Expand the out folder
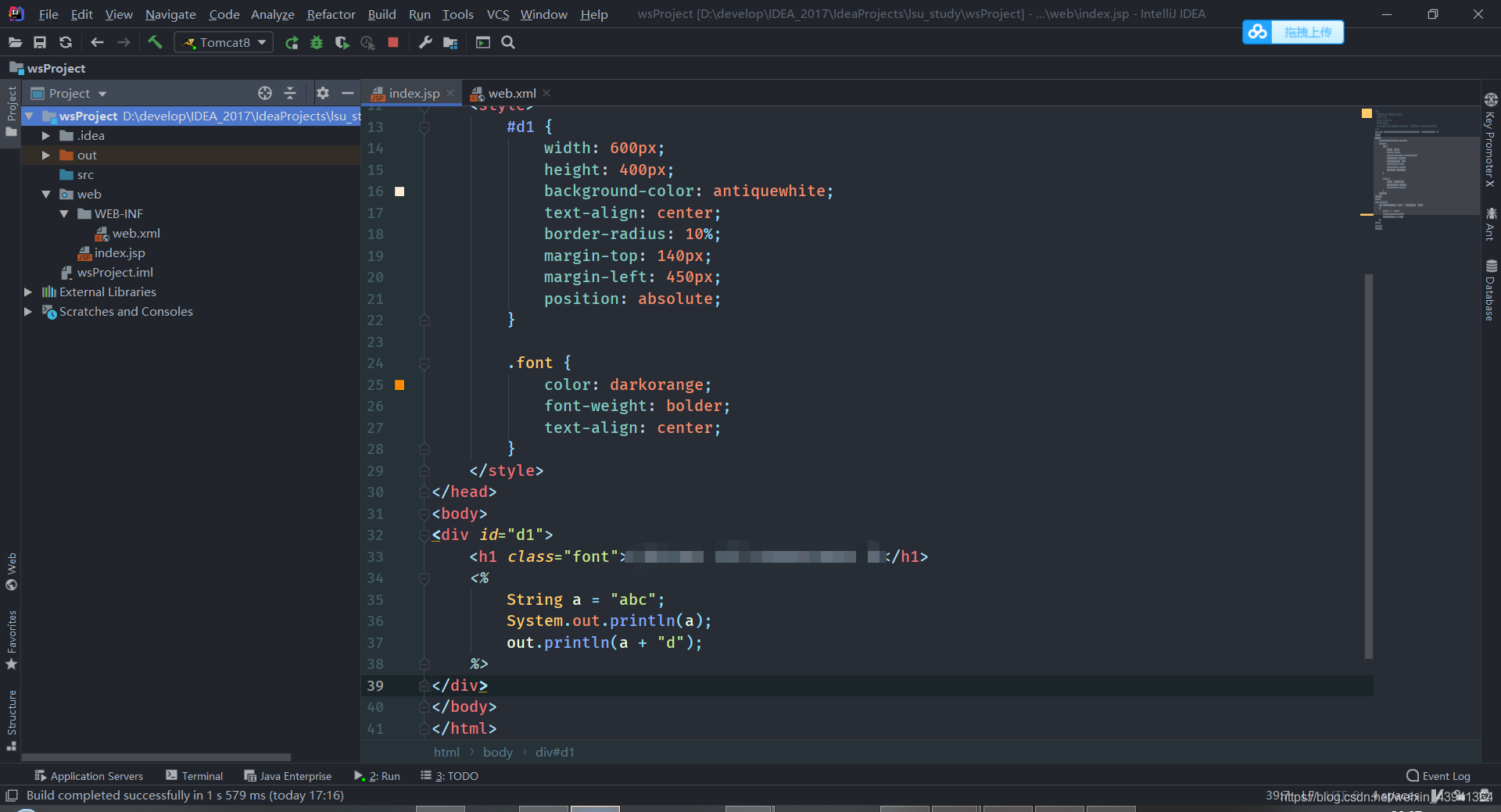 (46, 155)
